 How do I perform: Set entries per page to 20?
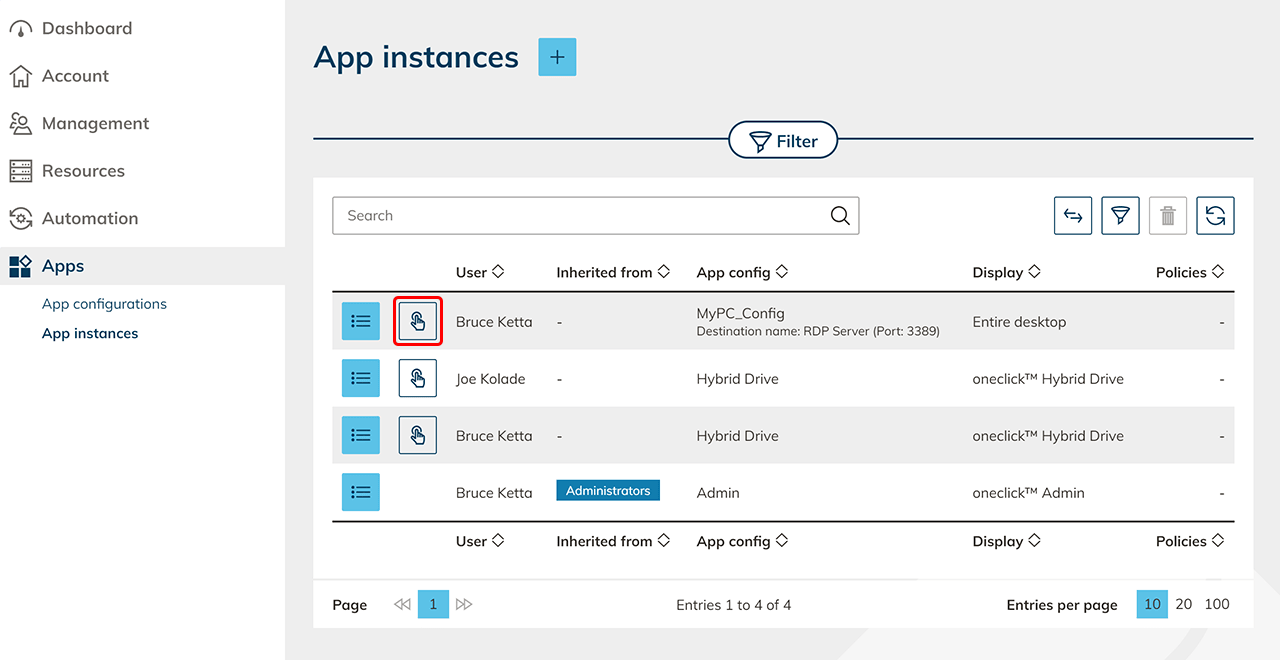[1184, 604]
